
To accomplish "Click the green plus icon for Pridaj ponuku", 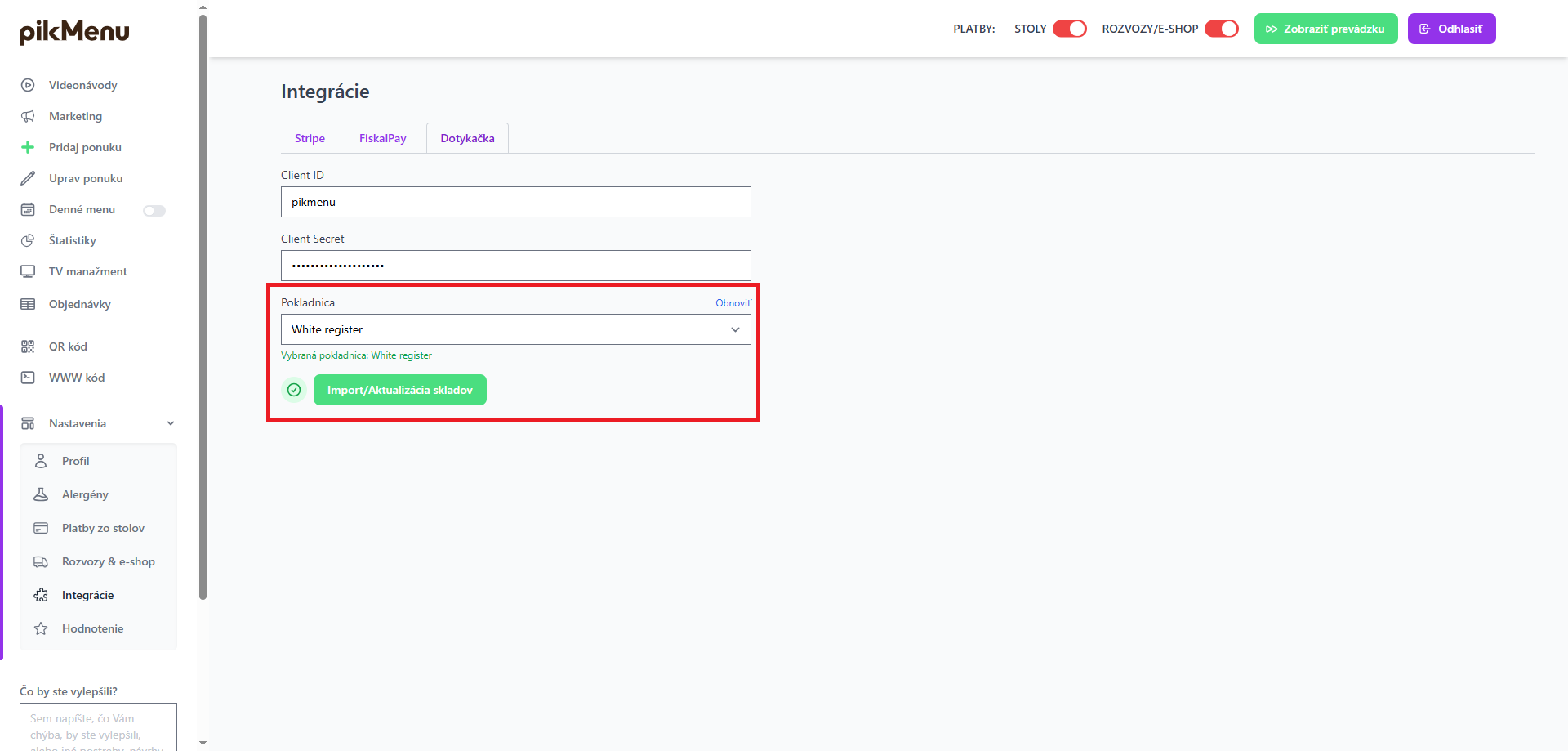I will pos(28,147).
